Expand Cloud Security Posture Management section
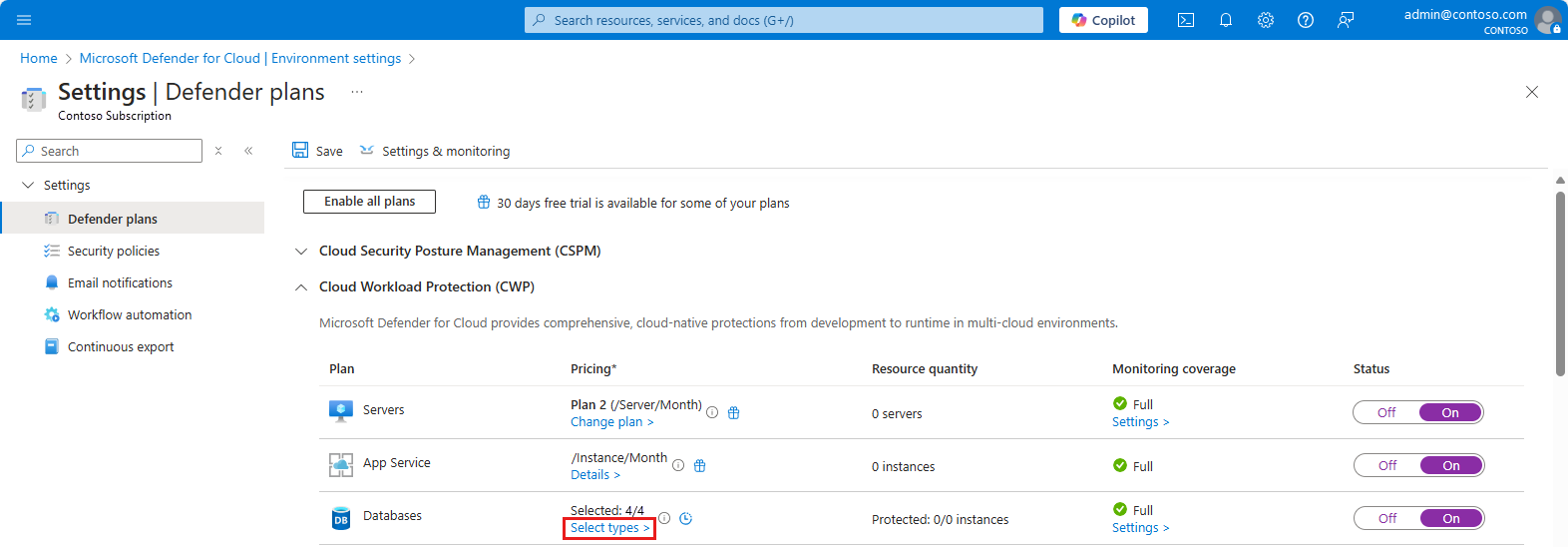This screenshot has height=547, width=1568. [301, 251]
